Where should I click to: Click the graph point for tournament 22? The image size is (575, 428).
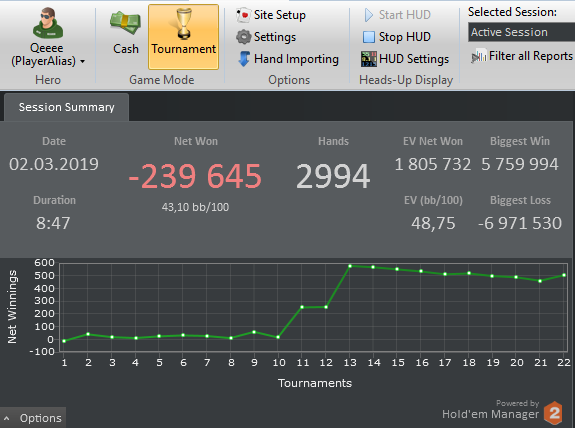564,275
